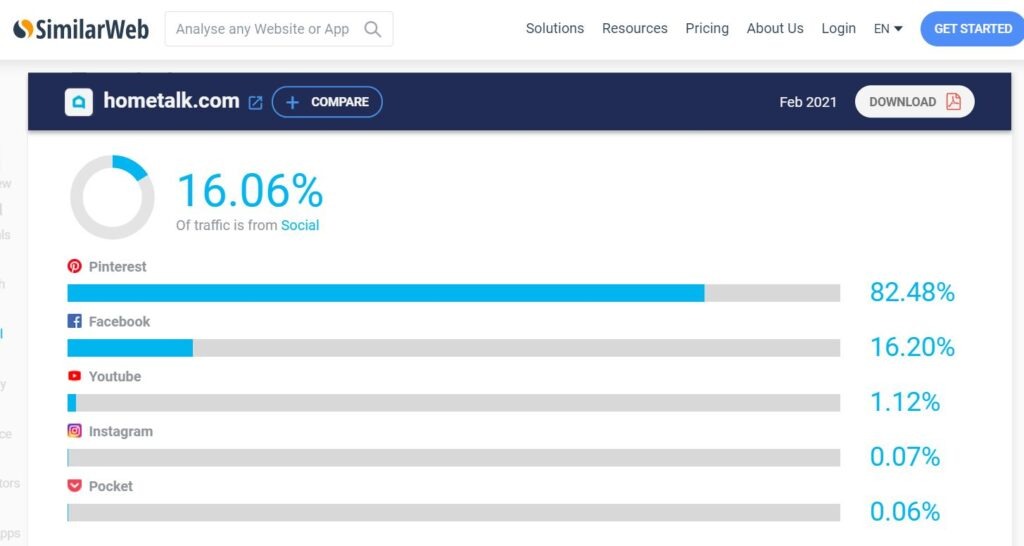Open the Solutions menu
Viewport: 1024px width, 546px height.
coord(554,28)
